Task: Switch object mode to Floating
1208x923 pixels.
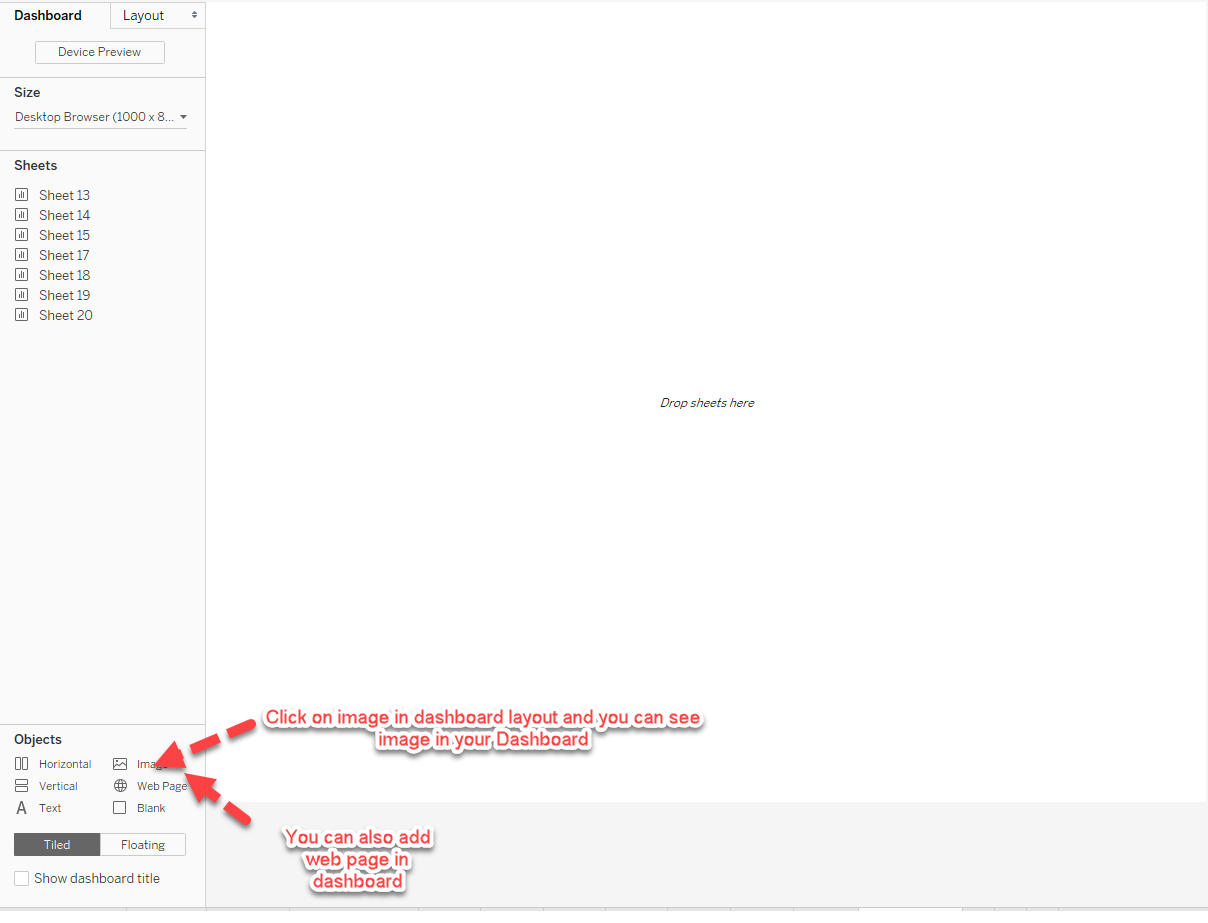Action: [143, 845]
